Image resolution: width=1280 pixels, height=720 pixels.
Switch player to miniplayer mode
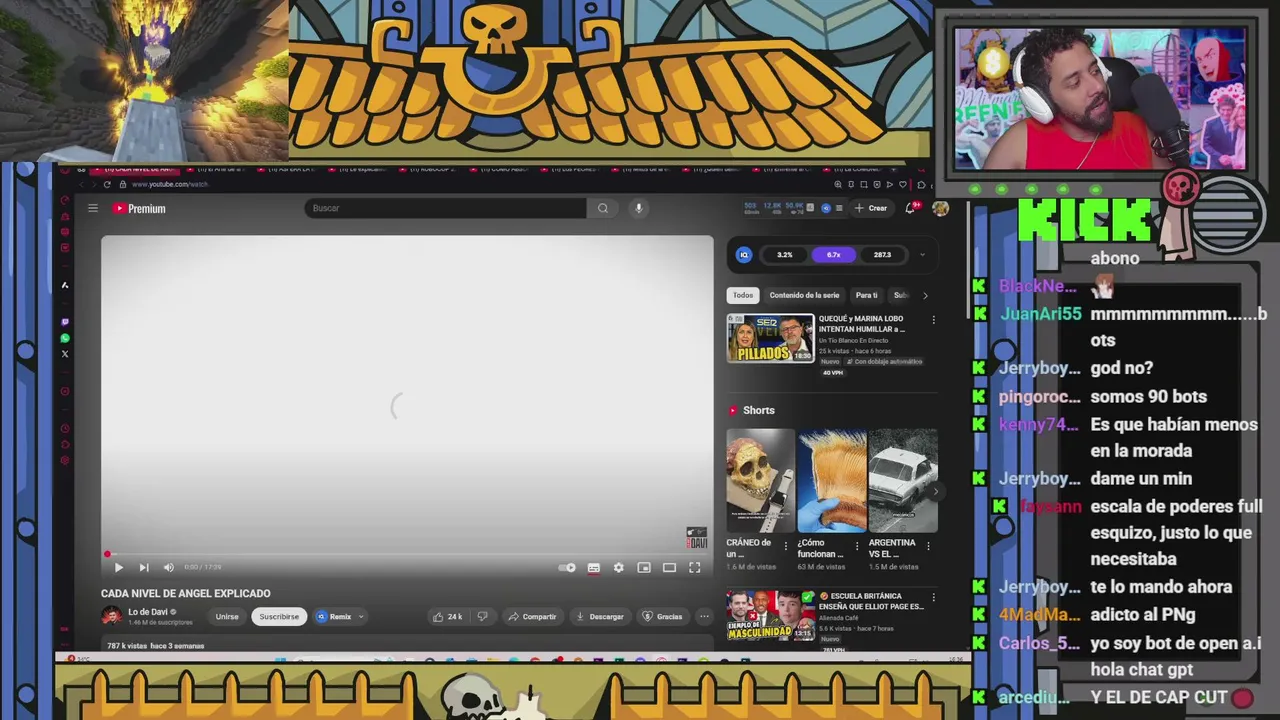pos(644,567)
